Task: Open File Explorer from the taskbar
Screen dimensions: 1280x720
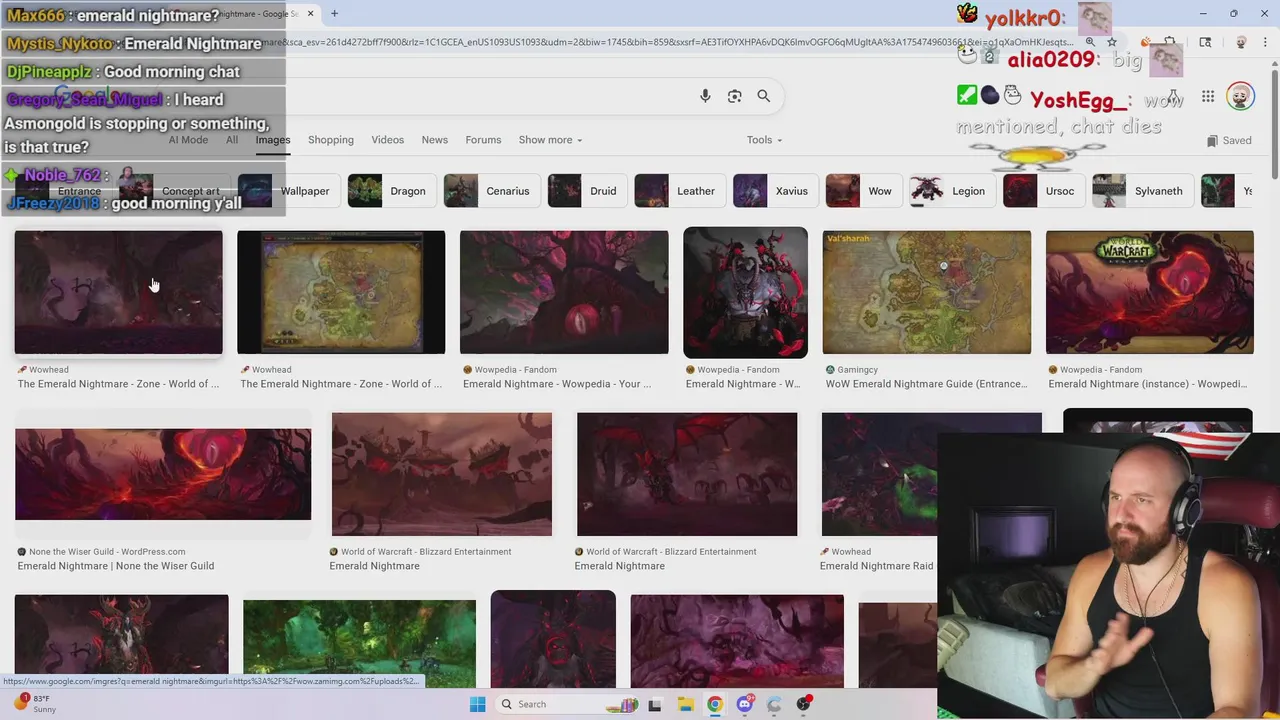Action: (684, 704)
